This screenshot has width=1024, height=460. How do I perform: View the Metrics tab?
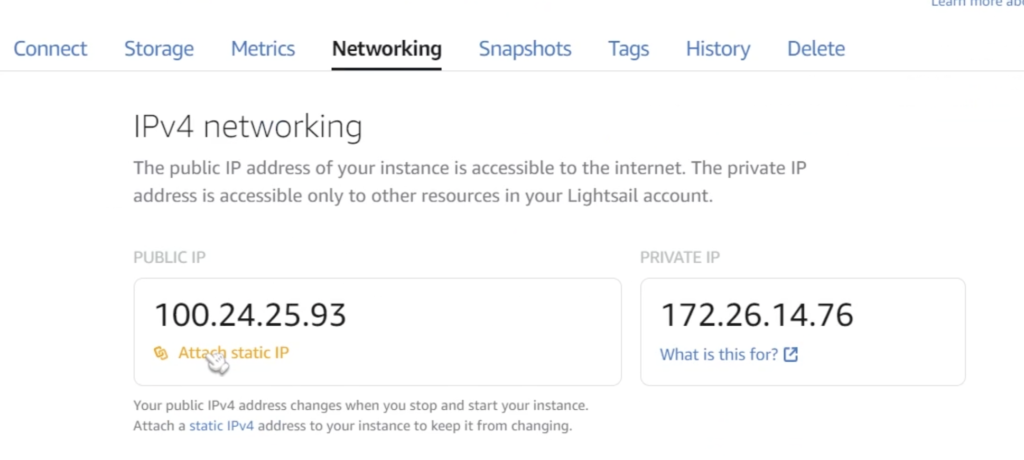pos(263,49)
